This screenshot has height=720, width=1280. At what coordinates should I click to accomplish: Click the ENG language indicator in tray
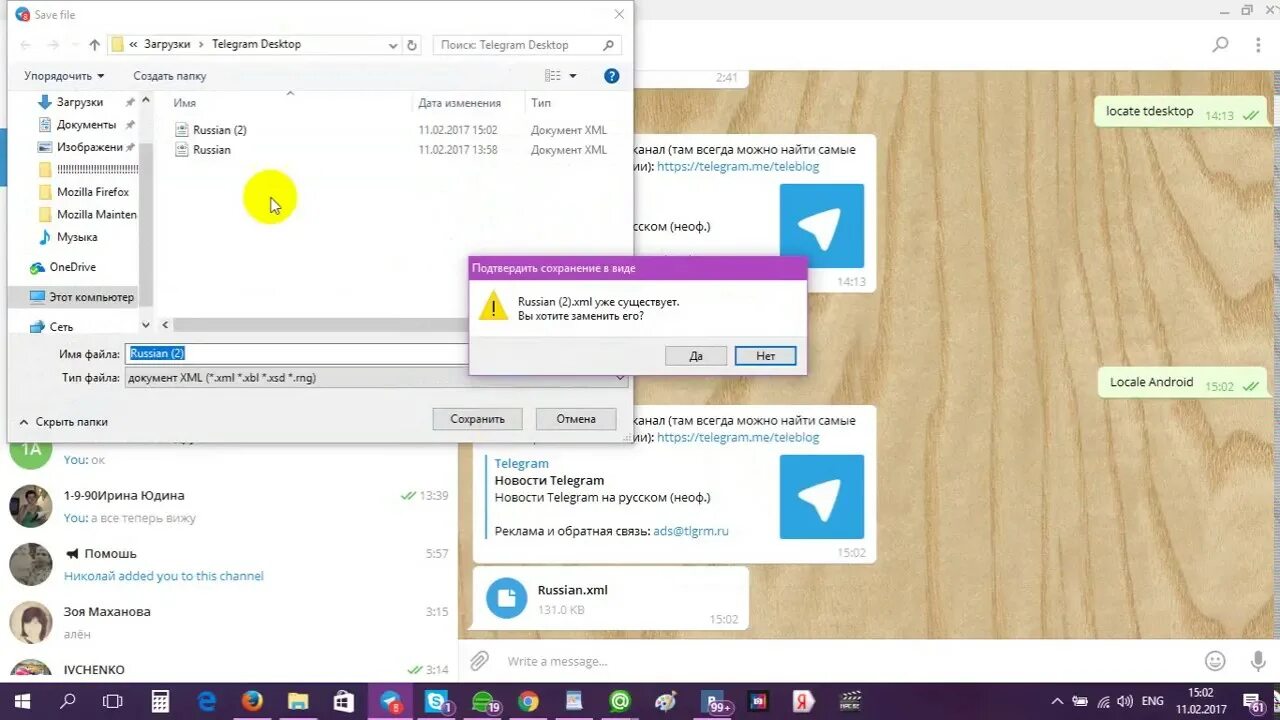(x=1152, y=701)
